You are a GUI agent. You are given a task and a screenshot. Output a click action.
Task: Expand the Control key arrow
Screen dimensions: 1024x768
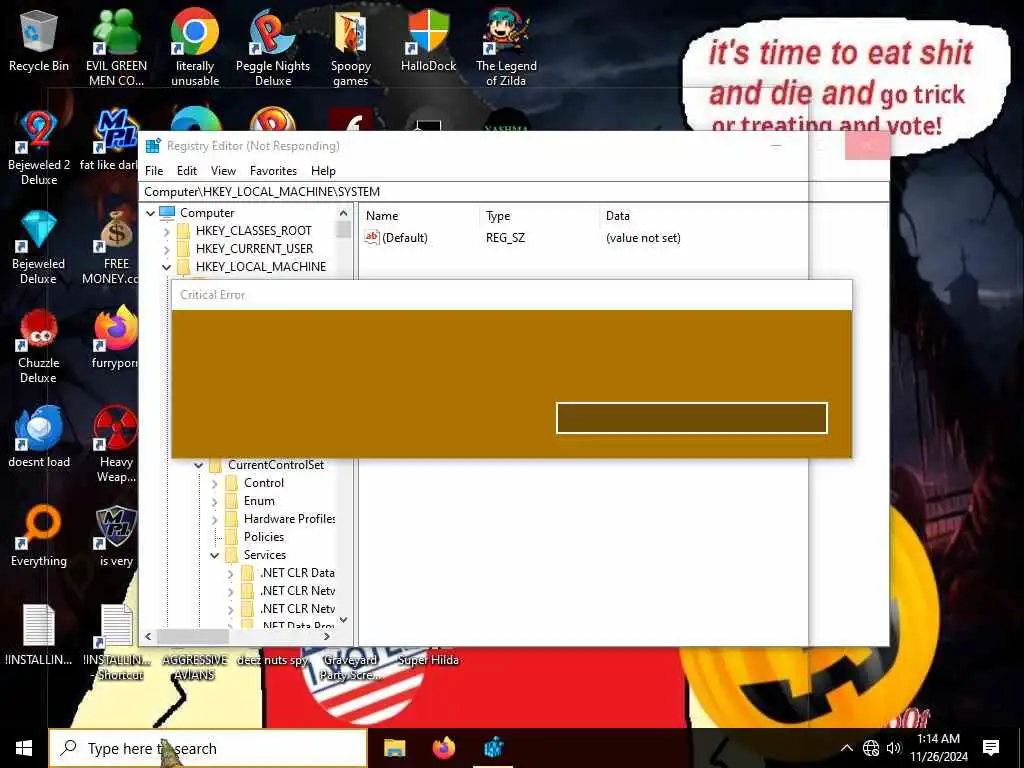pos(215,484)
